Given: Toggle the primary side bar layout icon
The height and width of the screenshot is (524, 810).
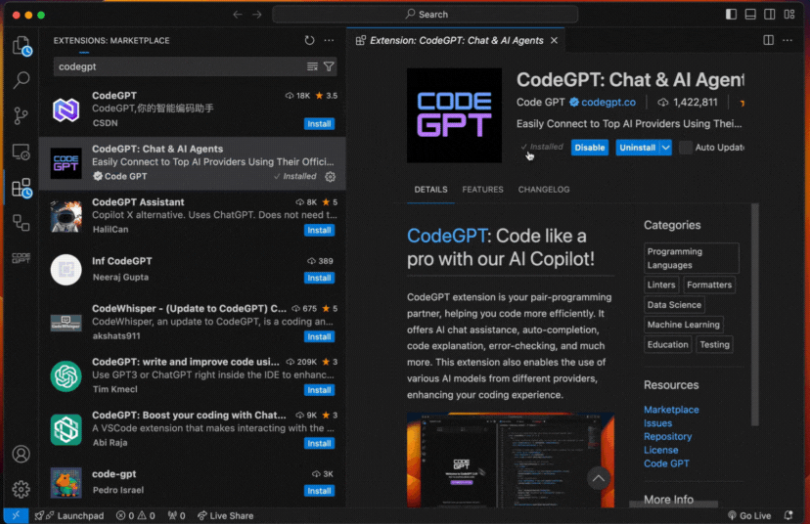Looking at the screenshot, I should [x=731, y=14].
